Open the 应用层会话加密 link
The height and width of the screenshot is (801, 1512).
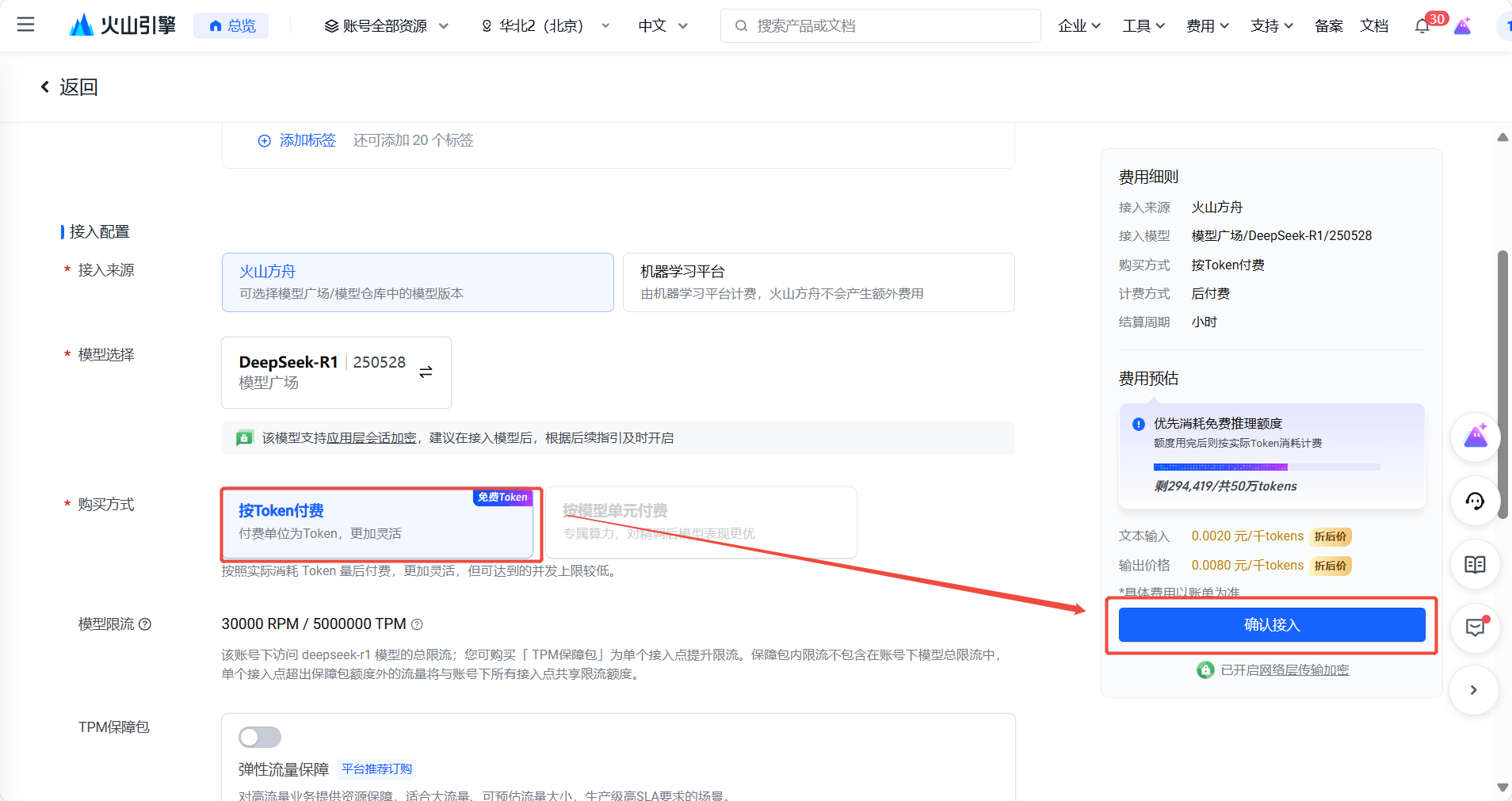pos(372,437)
